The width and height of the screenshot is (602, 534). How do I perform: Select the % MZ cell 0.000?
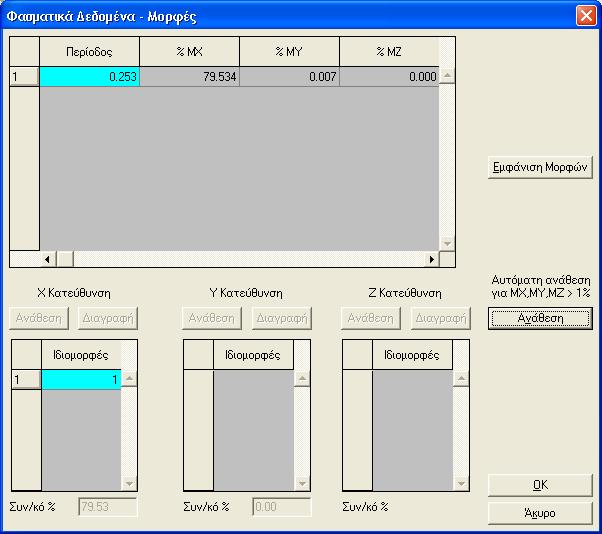coord(389,77)
